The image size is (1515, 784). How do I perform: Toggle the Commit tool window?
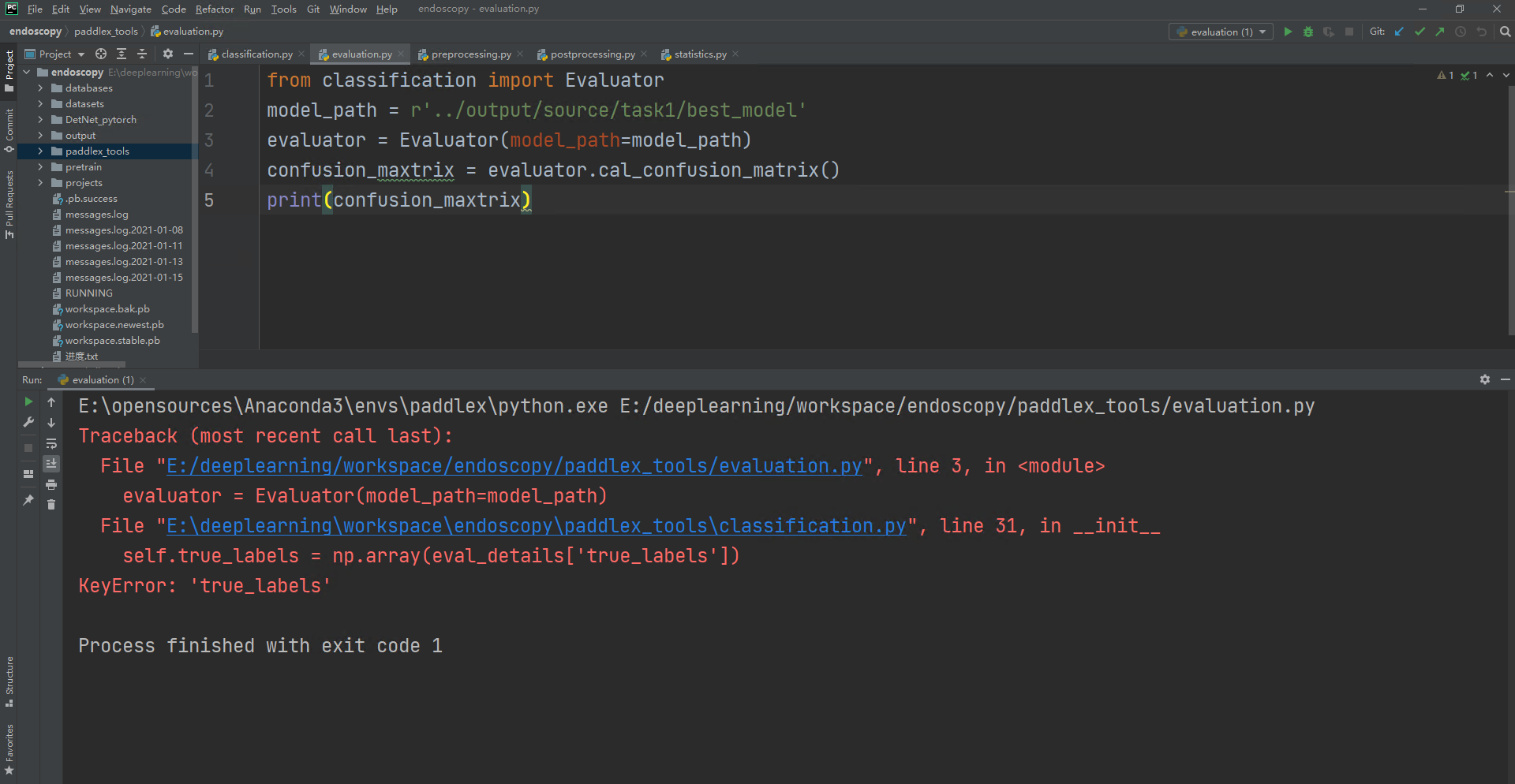[x=9, y=131]
